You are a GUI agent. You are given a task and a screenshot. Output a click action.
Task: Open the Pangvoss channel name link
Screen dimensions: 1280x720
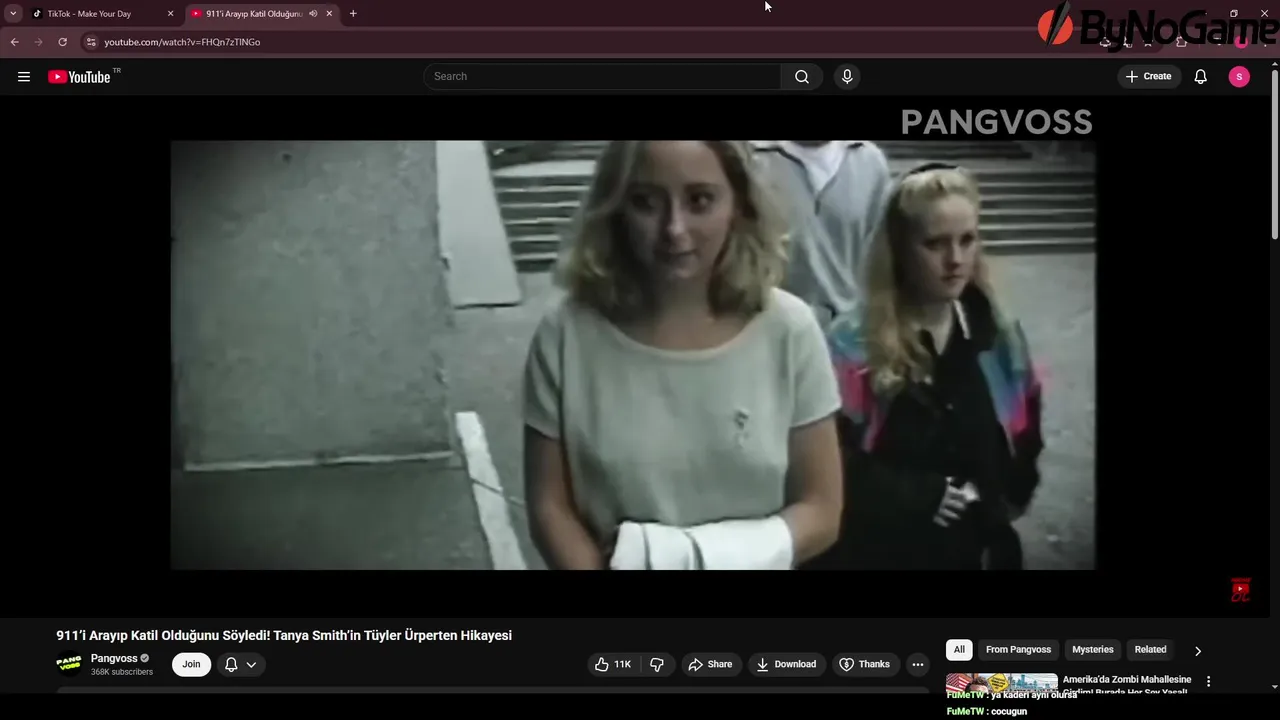(x=114, y=658)
